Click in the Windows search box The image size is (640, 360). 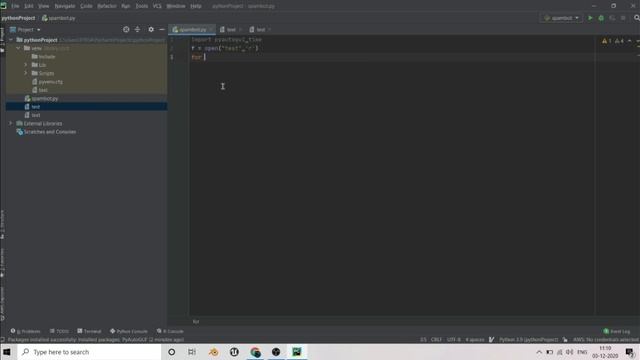coord(89,352)
